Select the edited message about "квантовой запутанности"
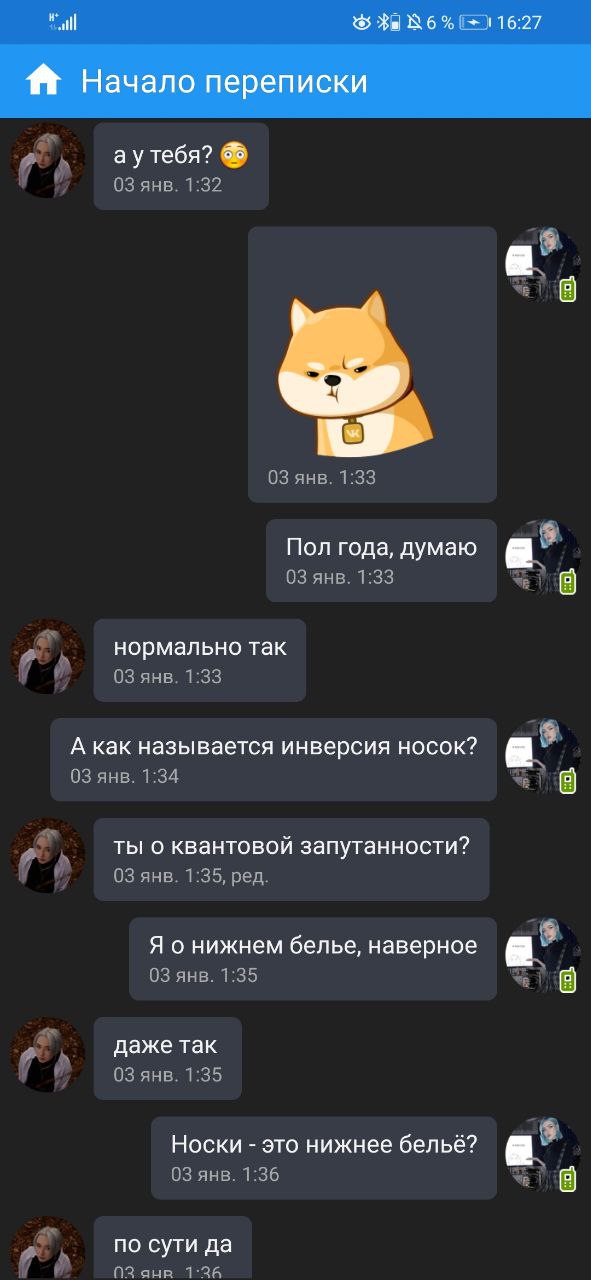Image resolution: width=591 pixels, height=1280 pixels. click(291, 859)
